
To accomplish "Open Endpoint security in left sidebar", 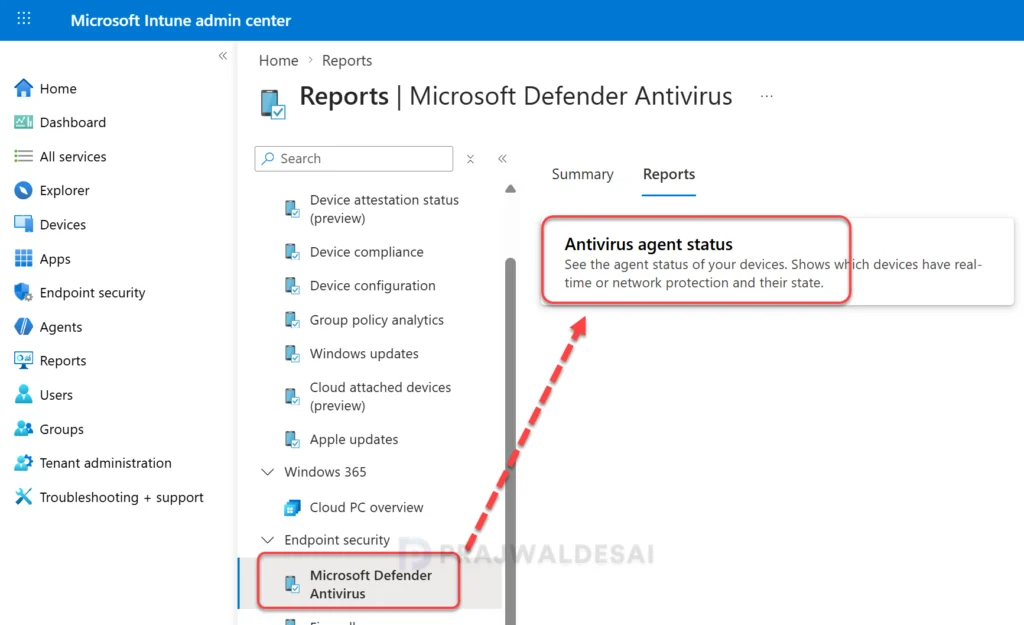I will click(92, 293).
